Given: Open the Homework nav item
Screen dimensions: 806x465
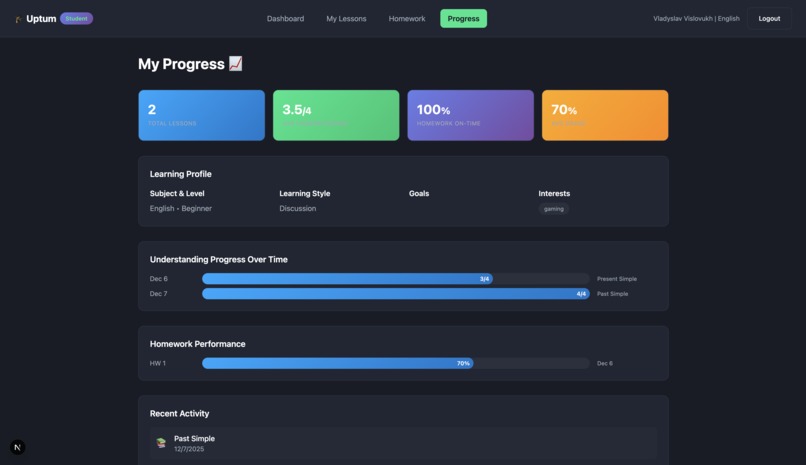Looking at the screenshot, I should point(407,18).
